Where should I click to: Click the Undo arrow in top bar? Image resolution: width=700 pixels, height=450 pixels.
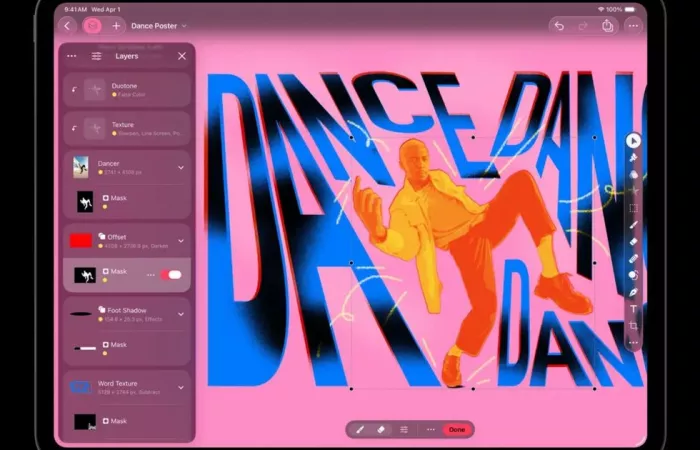point(559,25)
